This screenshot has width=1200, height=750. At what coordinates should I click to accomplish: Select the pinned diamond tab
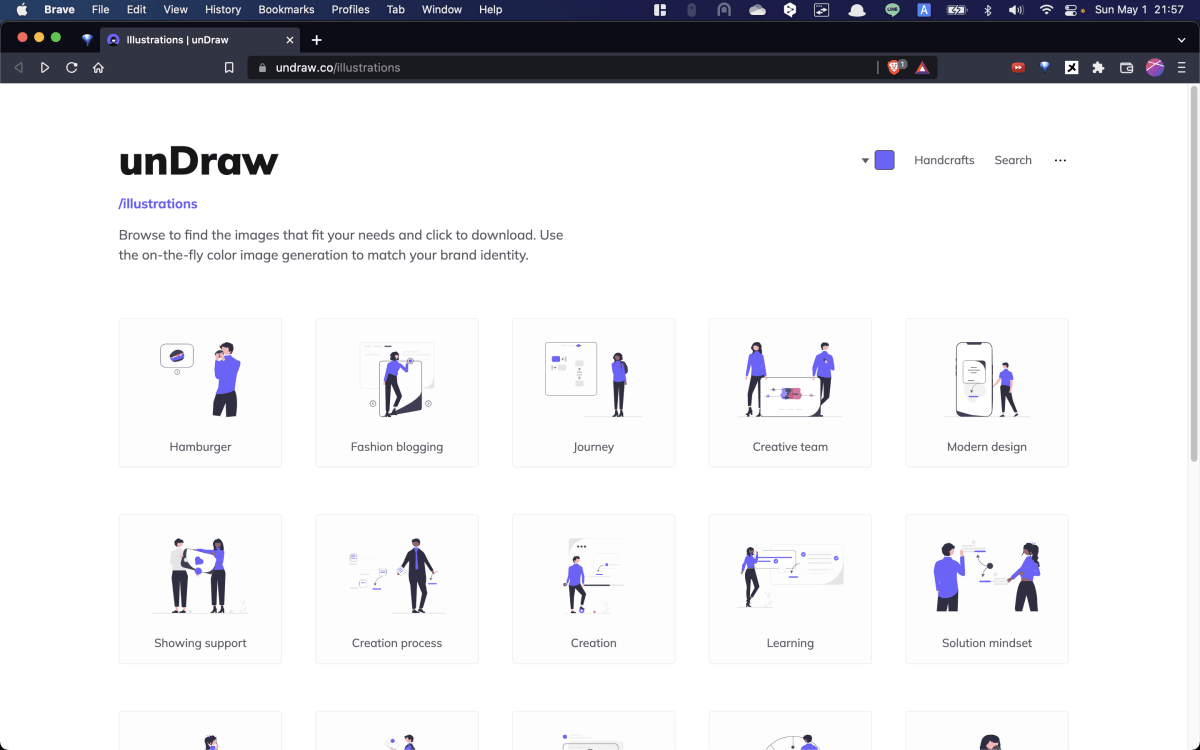point(87,40)
